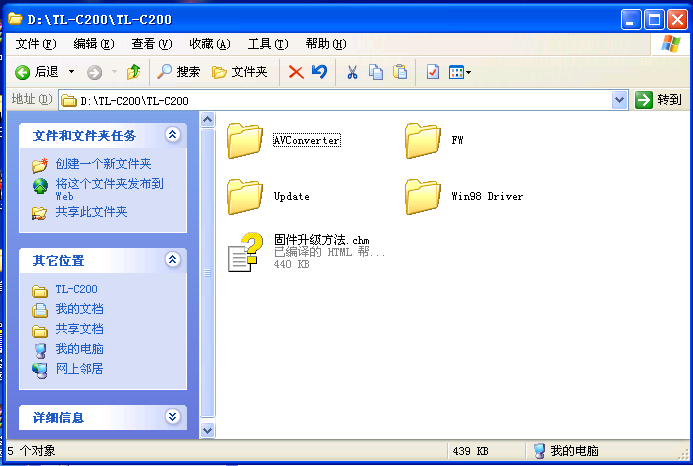Collapse the 文件和文件夹任务 panel

click(172, 134)
